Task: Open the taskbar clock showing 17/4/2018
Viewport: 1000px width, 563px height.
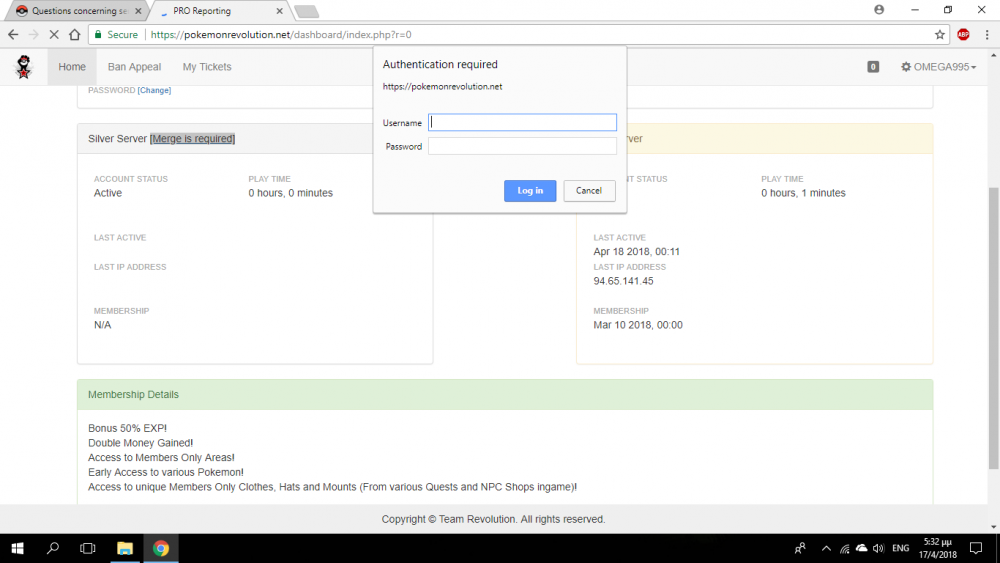Action: pyautogui.click(x=938, y=548)
